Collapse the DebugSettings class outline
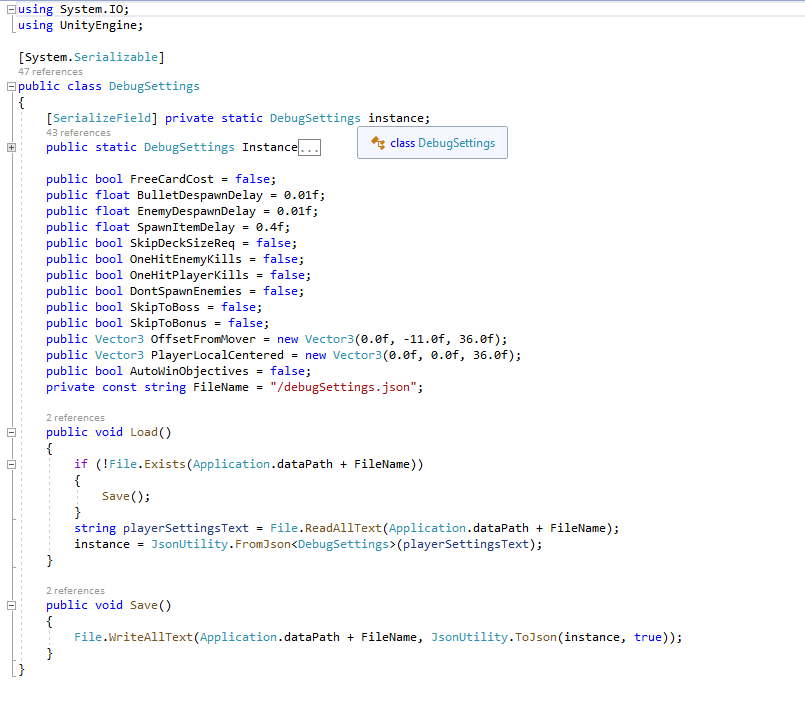 point(11,86)
